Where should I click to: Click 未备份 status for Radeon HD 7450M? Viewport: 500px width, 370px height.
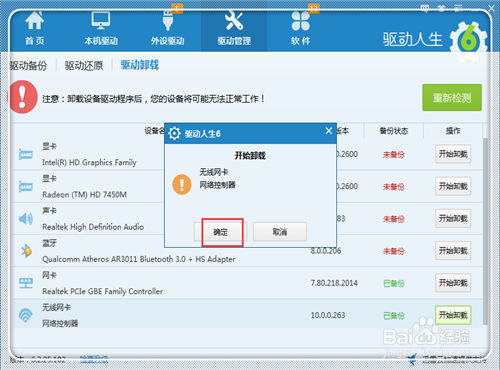click(x=393, y=187)
